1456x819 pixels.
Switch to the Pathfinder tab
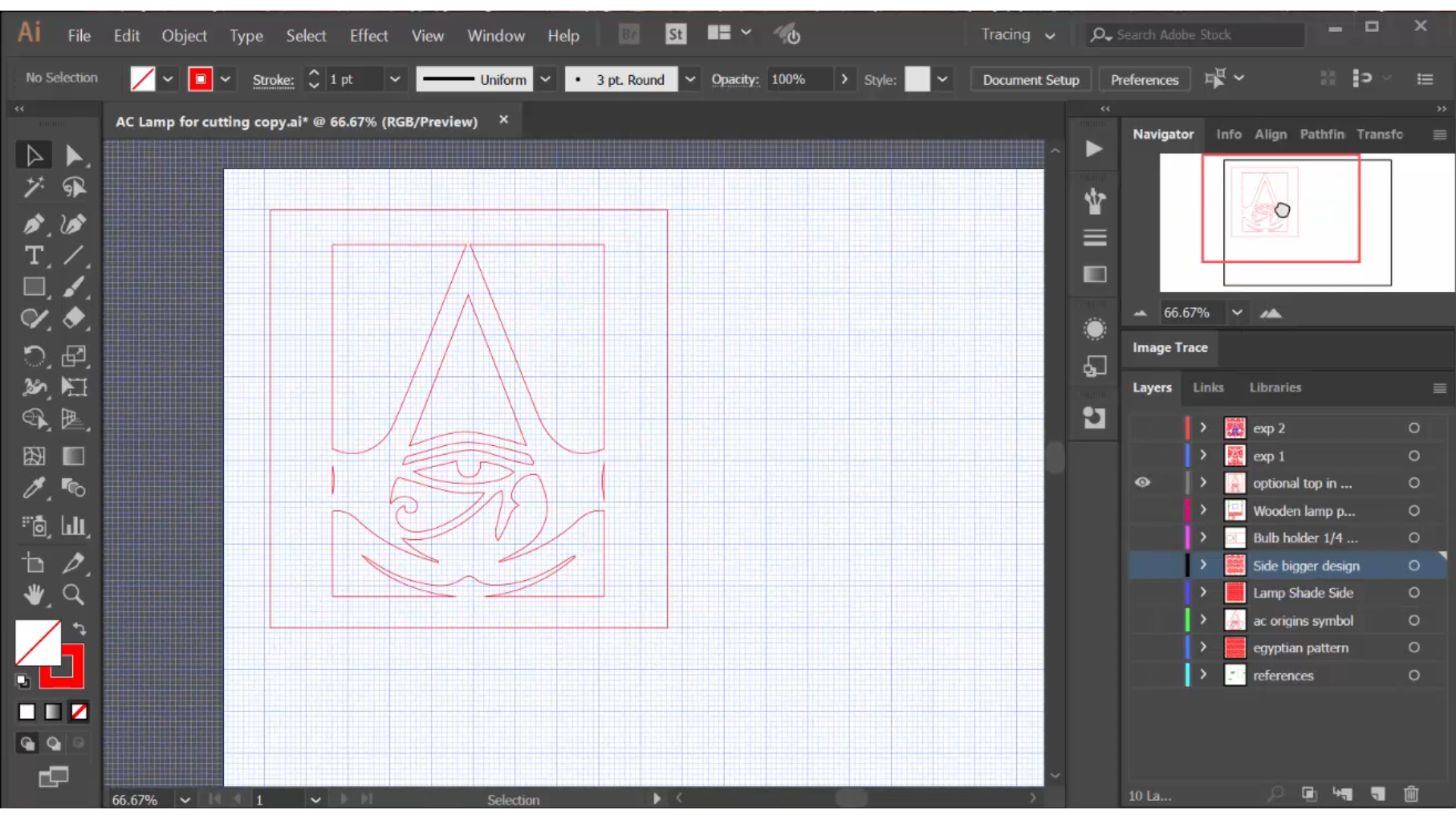coord(1322,134)
